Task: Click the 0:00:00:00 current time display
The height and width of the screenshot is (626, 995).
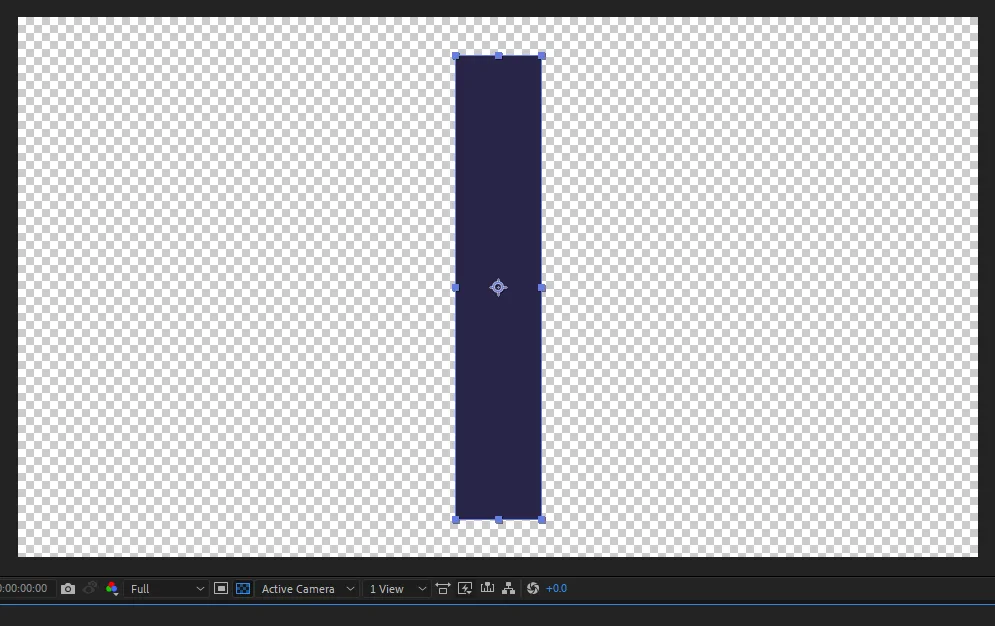Action: (x=23, y=589)
